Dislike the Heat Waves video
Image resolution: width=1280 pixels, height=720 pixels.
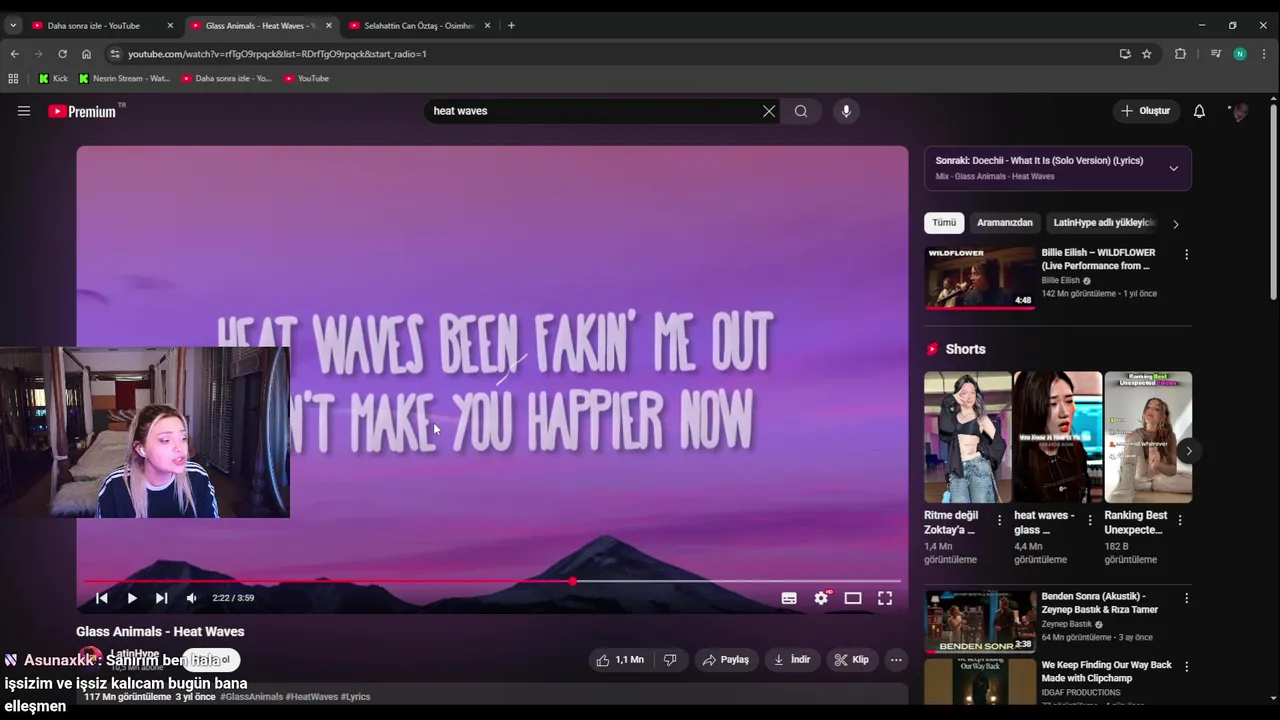click(670, 660)
